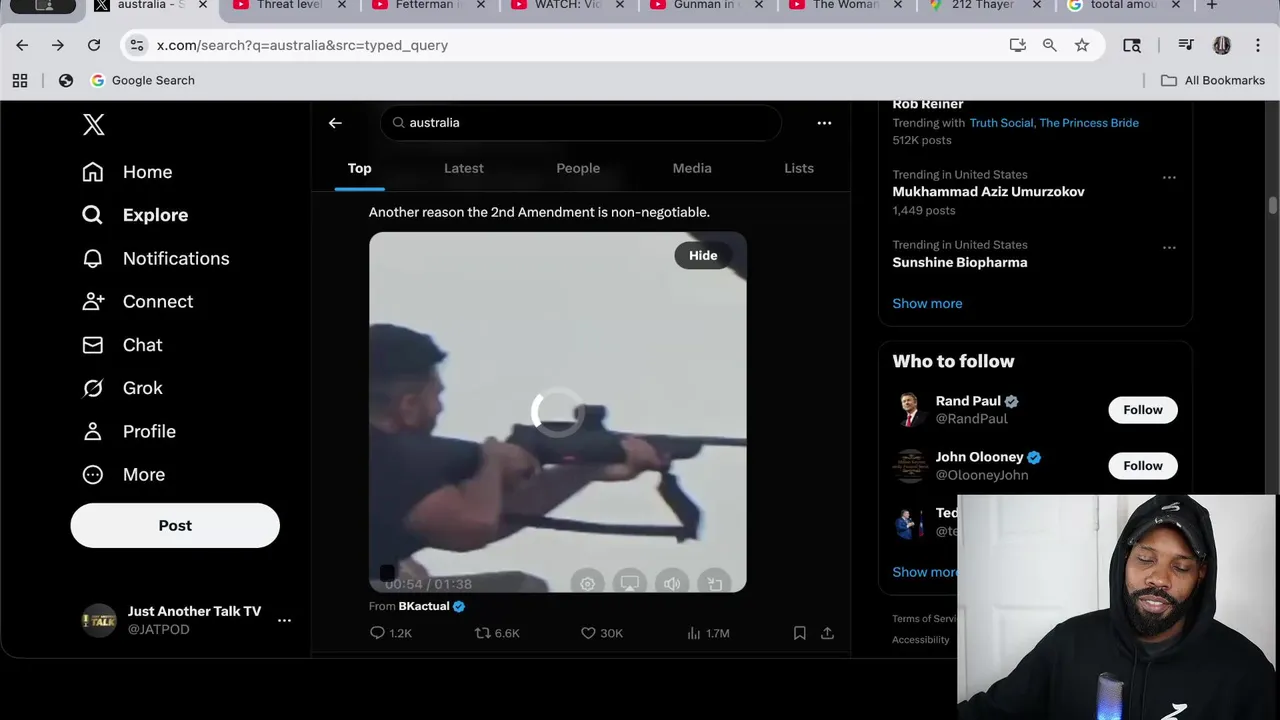Click Hide on the video
Screen dimensions: 1280x720
[x=703, y=255]
